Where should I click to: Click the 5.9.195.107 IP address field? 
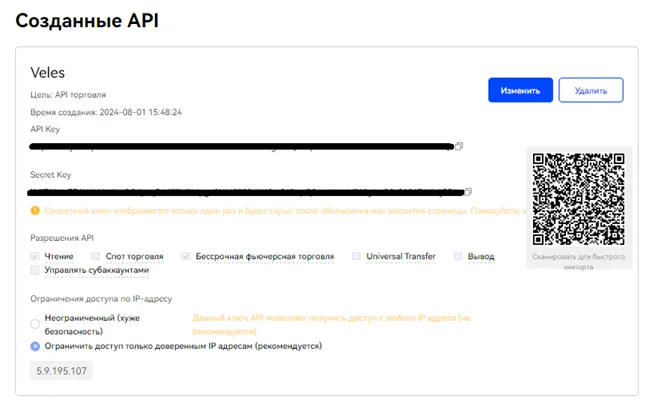(x=62, y=372)
